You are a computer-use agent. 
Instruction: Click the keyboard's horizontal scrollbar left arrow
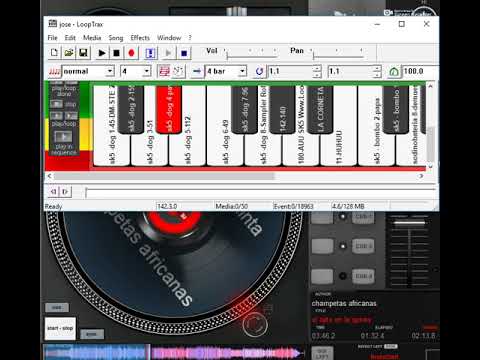[x=49, y=176]
